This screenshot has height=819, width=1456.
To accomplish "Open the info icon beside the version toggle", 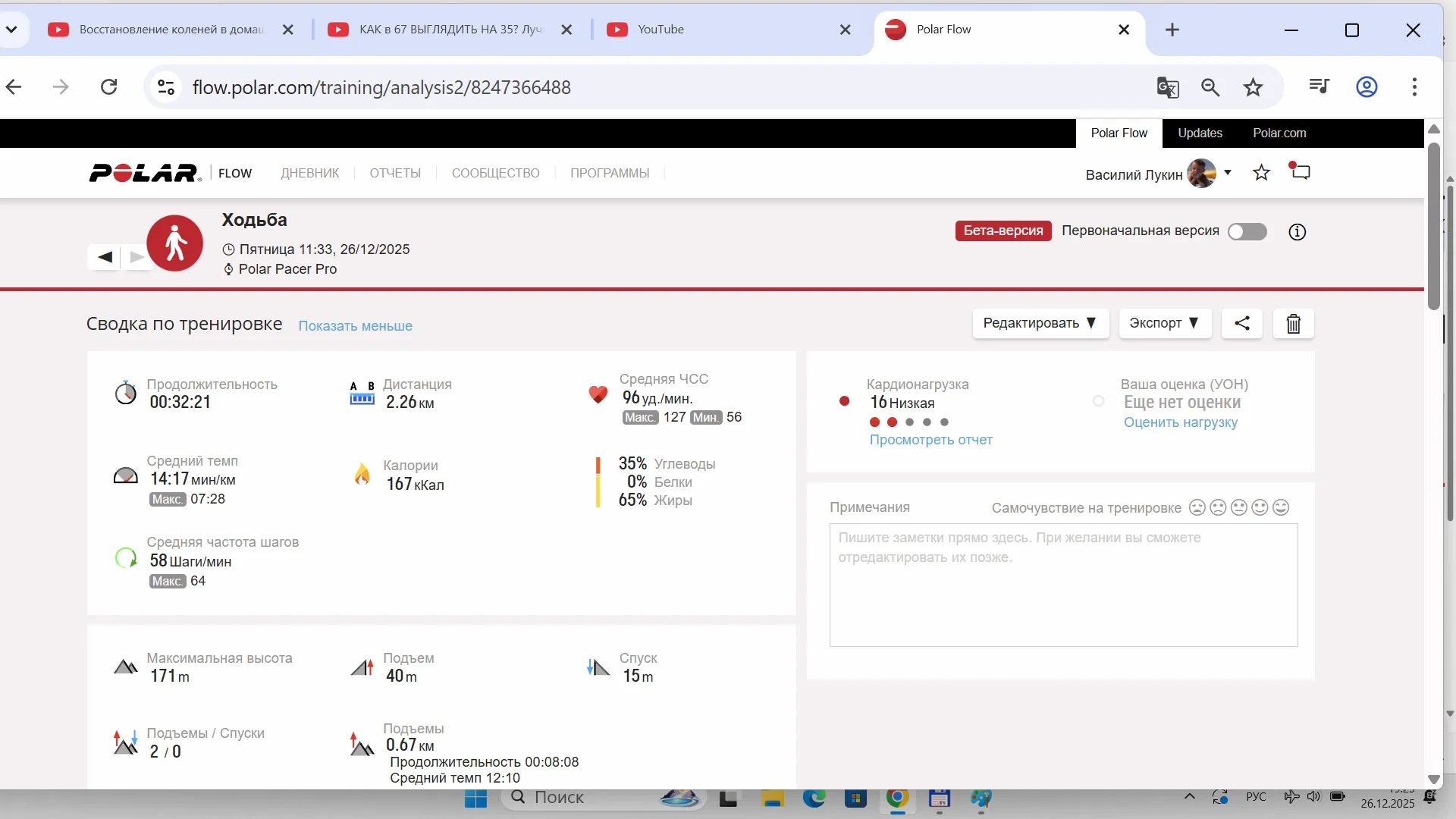I will click(1297, 232).
